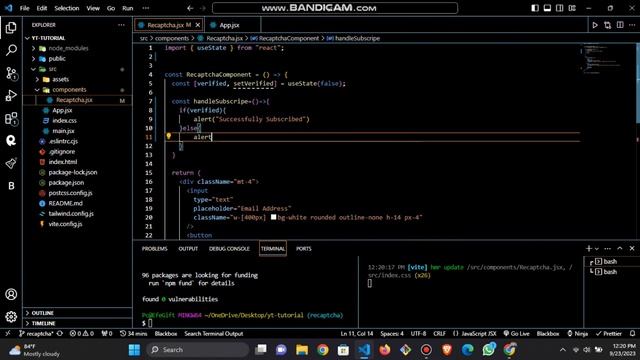Close the terminal panel
Screen dimensions: 640x360
click(632, 248)
